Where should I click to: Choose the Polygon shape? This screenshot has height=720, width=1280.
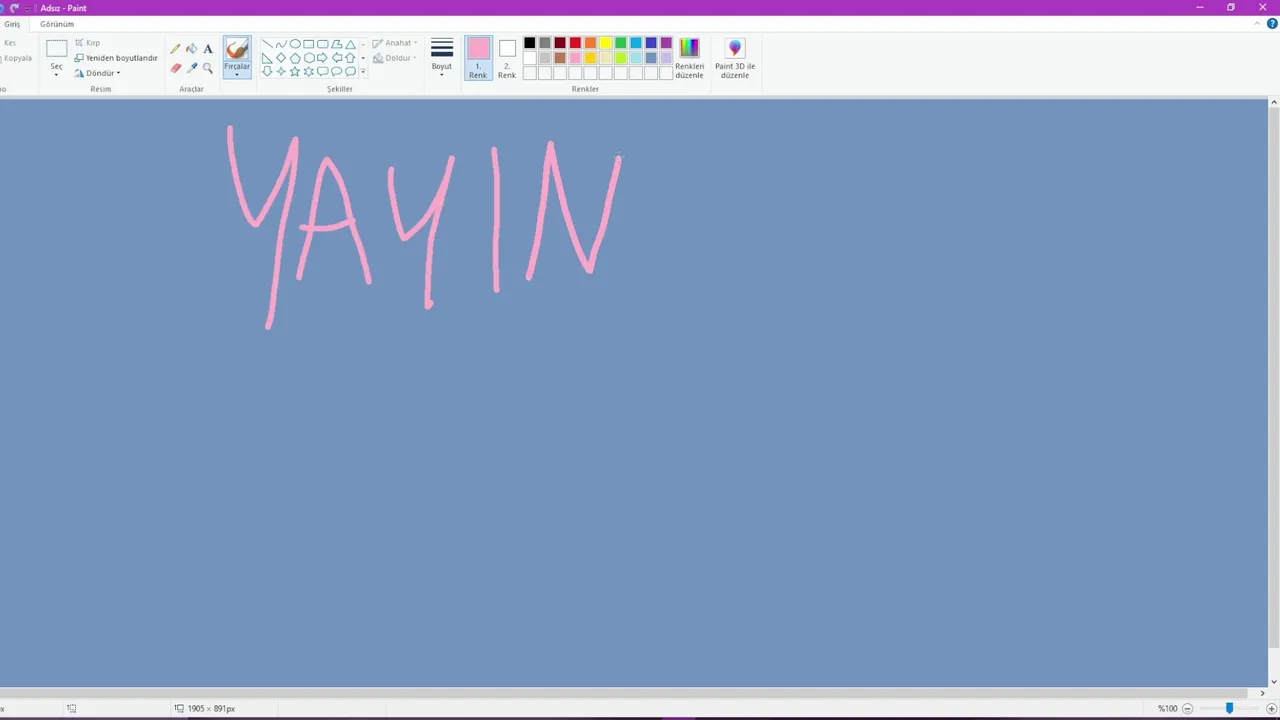click(x=337, y=44)
